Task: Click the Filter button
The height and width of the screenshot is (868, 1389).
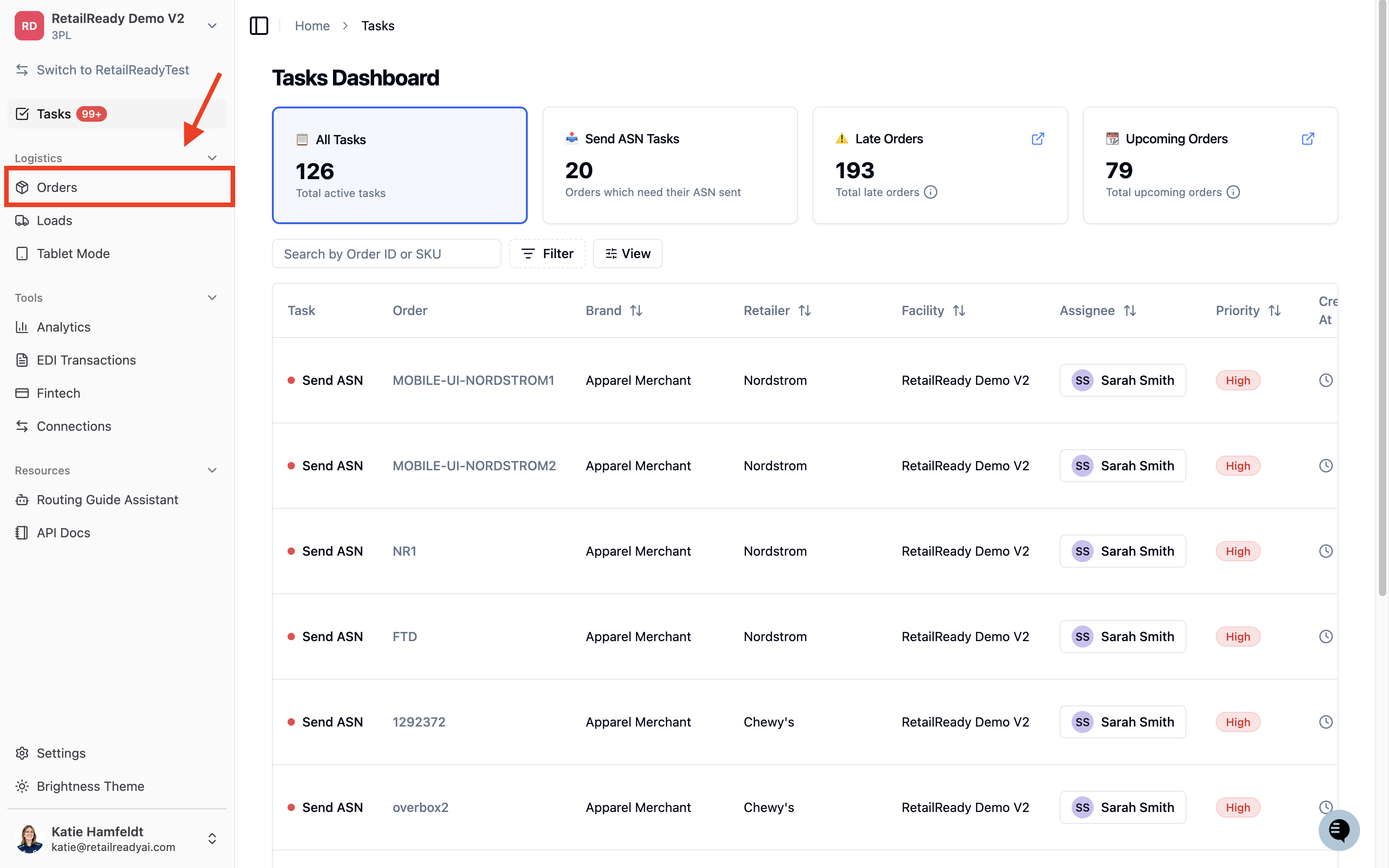Action: click(547, 254)
